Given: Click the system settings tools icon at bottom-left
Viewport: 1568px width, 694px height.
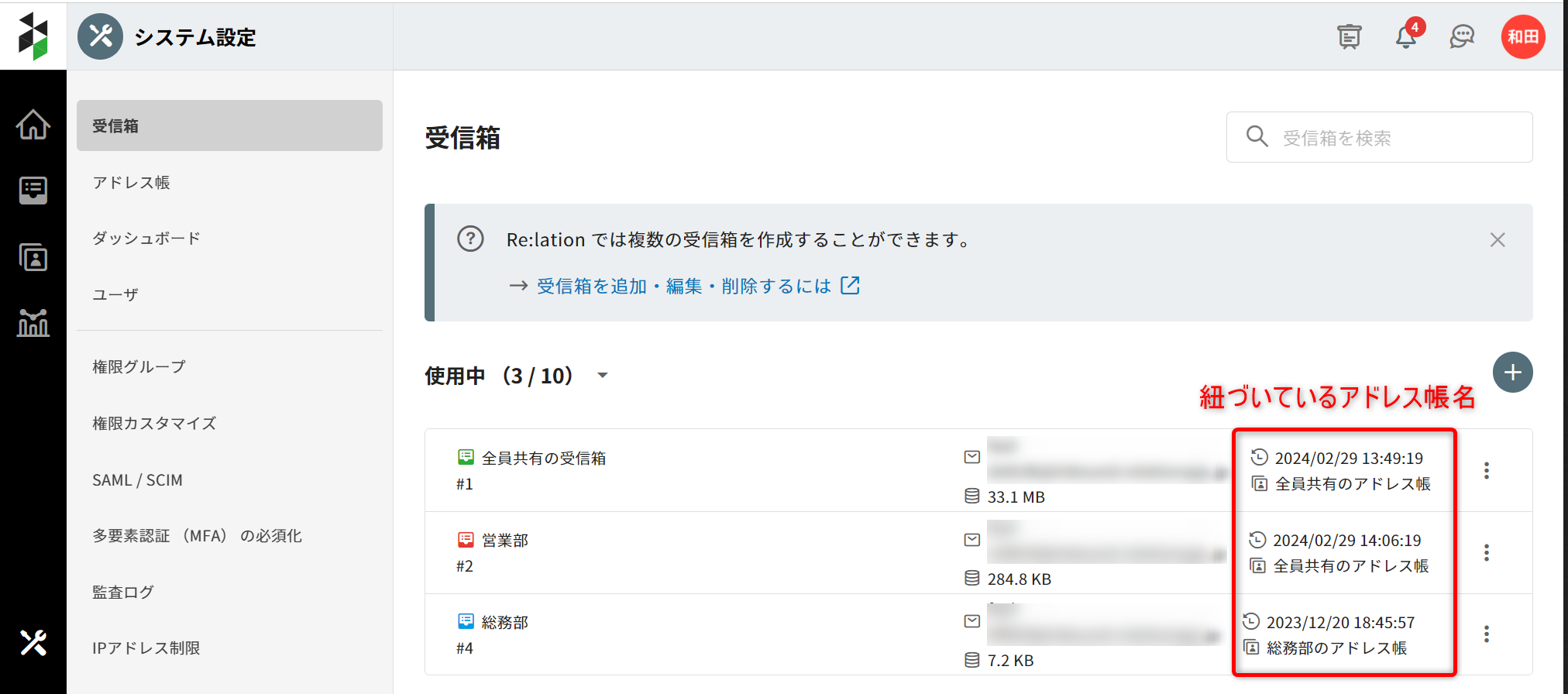Looking at the screenshot, I should 33,643.
